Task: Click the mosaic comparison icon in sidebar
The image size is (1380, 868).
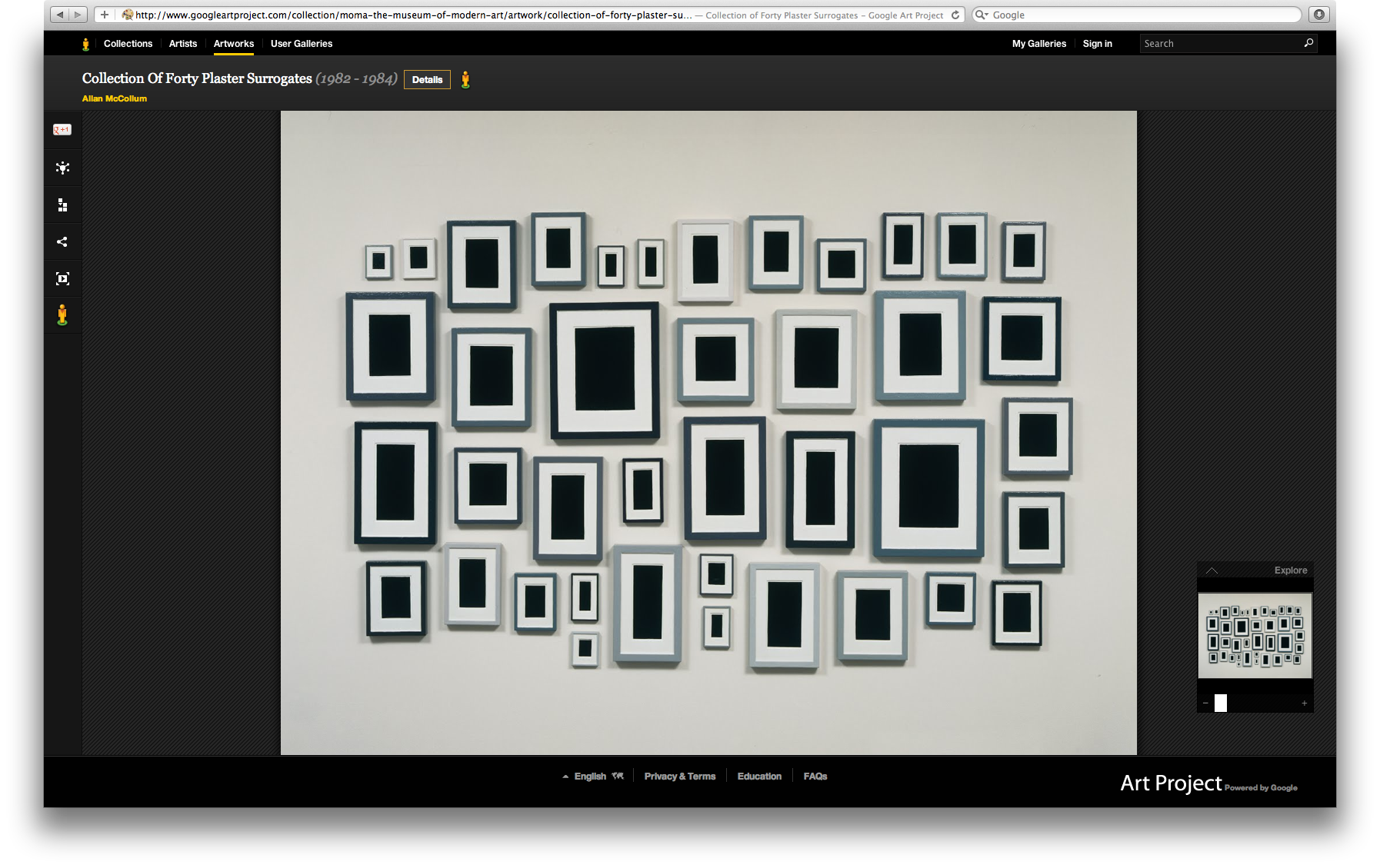Action: click(62, 205)
